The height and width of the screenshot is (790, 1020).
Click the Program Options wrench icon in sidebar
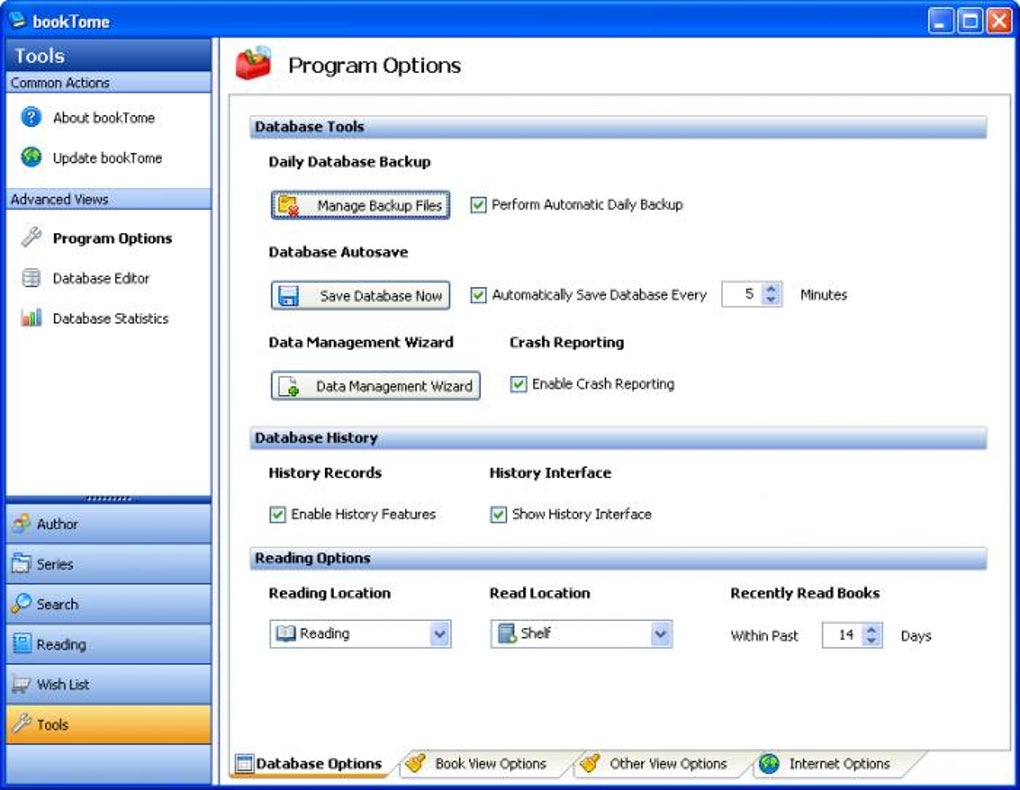[31, 238]
